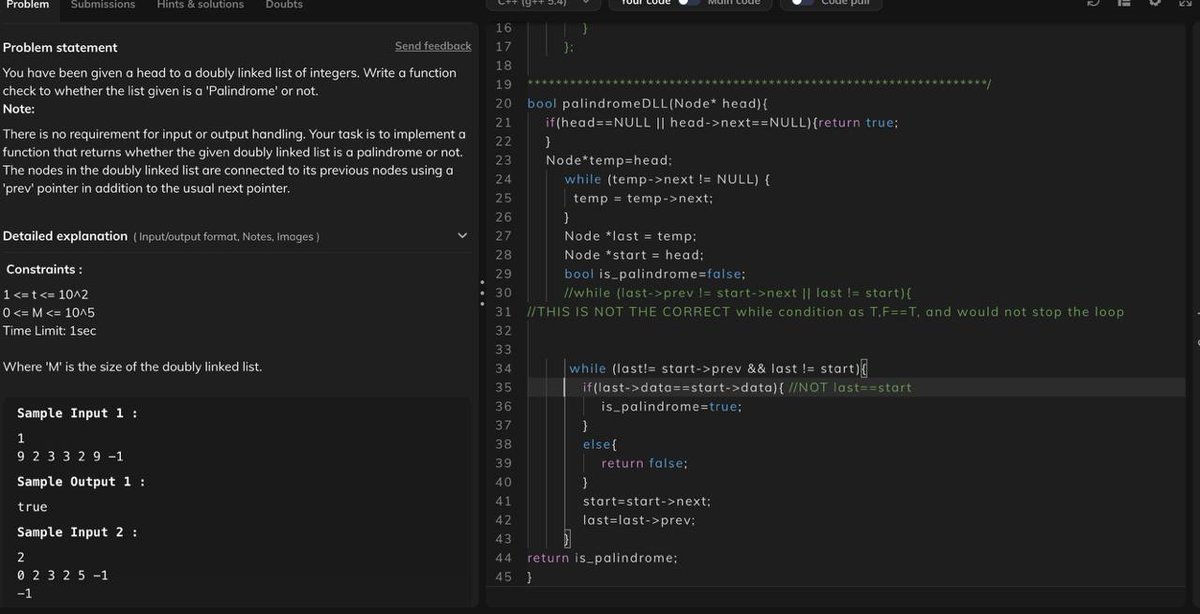The width and height of the screenshot is (1200, 614).
Task: Click the fullscreen editor icon
Action: pos(1183,3)
